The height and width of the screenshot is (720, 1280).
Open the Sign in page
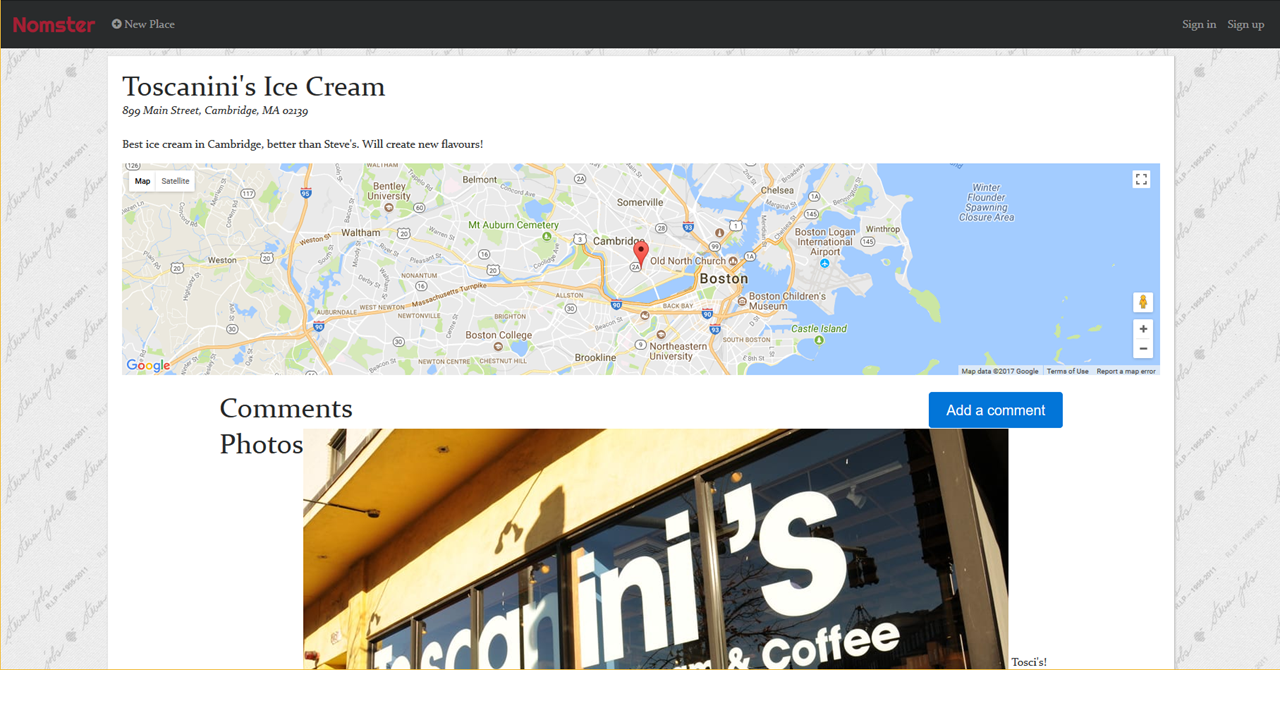(x=1199, y=24)
